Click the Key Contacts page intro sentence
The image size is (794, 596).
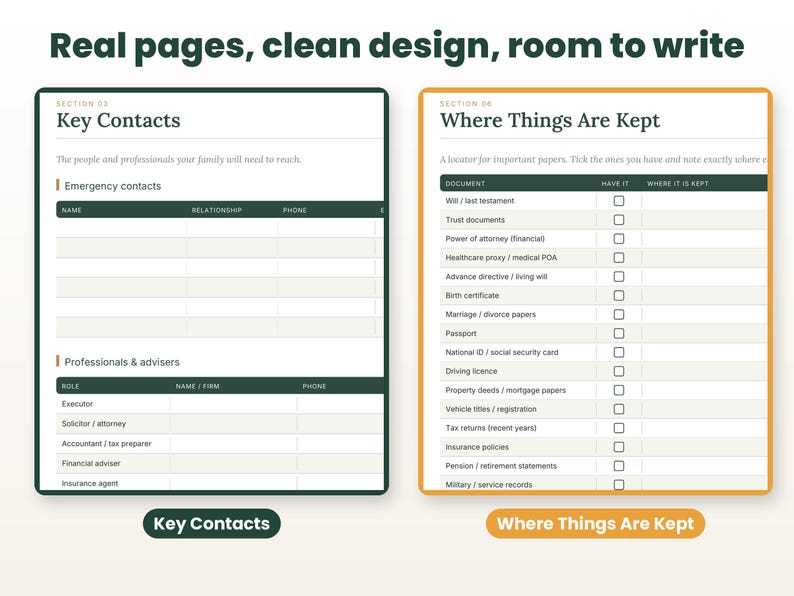[178, 160]
